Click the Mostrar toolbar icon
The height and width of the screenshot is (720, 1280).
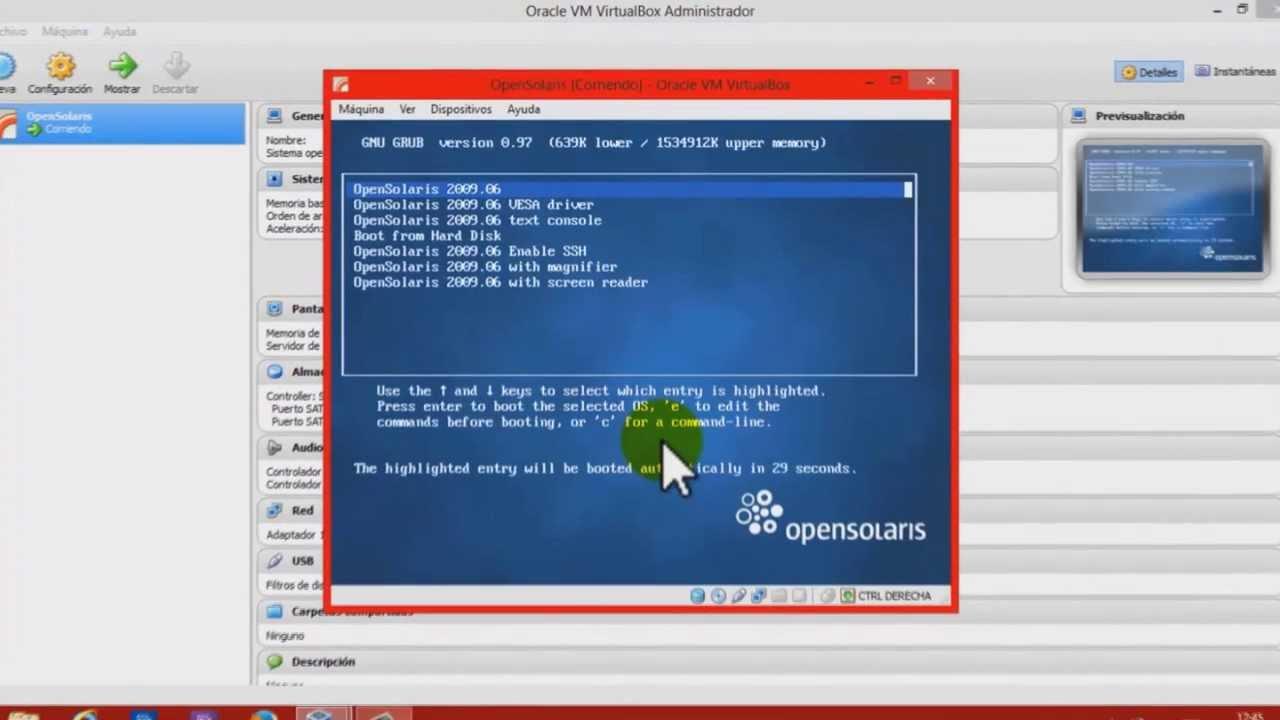(x=122, y=72)
